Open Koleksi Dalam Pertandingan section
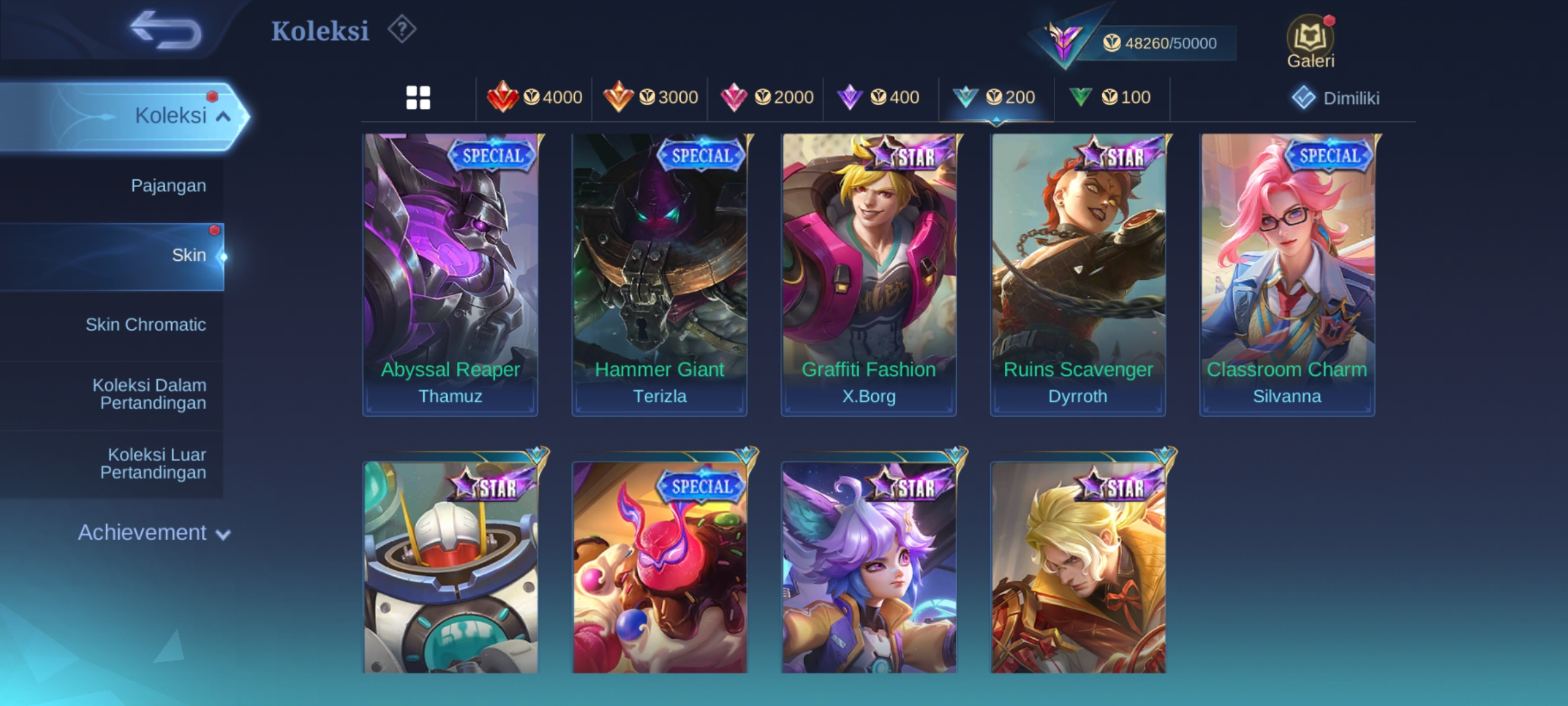 tap(150, 394)
